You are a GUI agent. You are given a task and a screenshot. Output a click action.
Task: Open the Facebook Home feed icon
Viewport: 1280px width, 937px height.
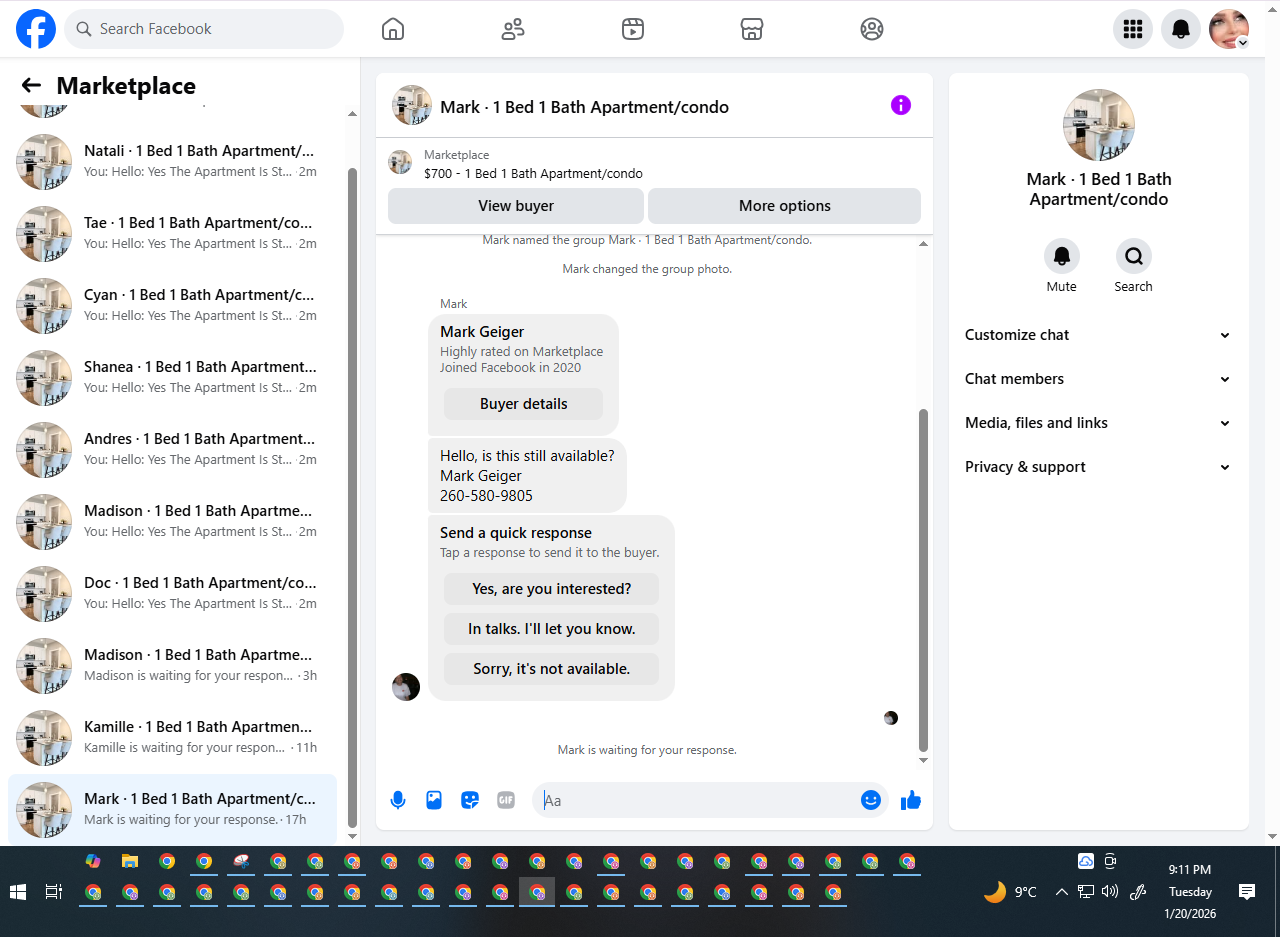click(x=393, y=29)
